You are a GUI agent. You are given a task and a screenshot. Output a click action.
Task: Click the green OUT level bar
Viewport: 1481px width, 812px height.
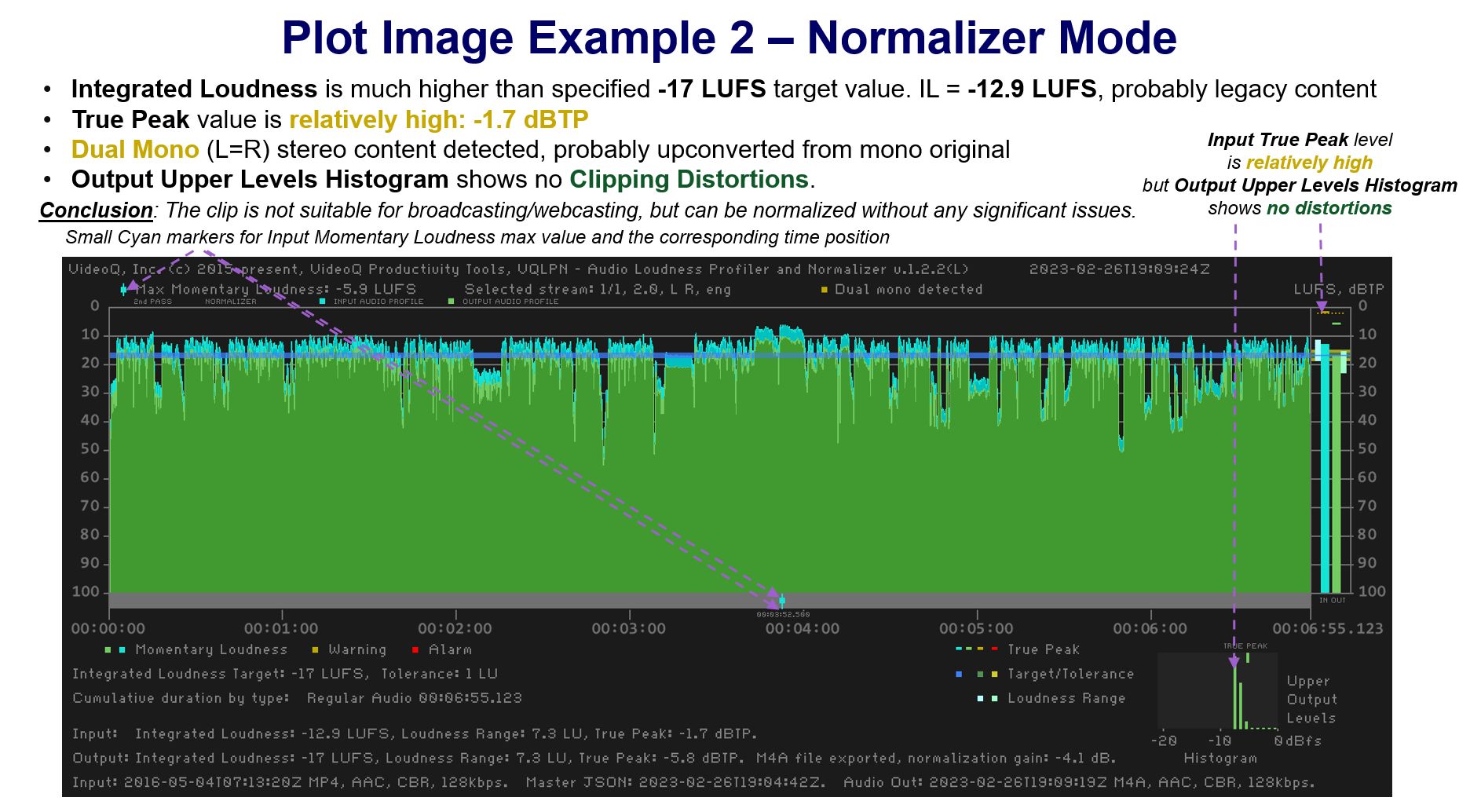click(1337, 471)
